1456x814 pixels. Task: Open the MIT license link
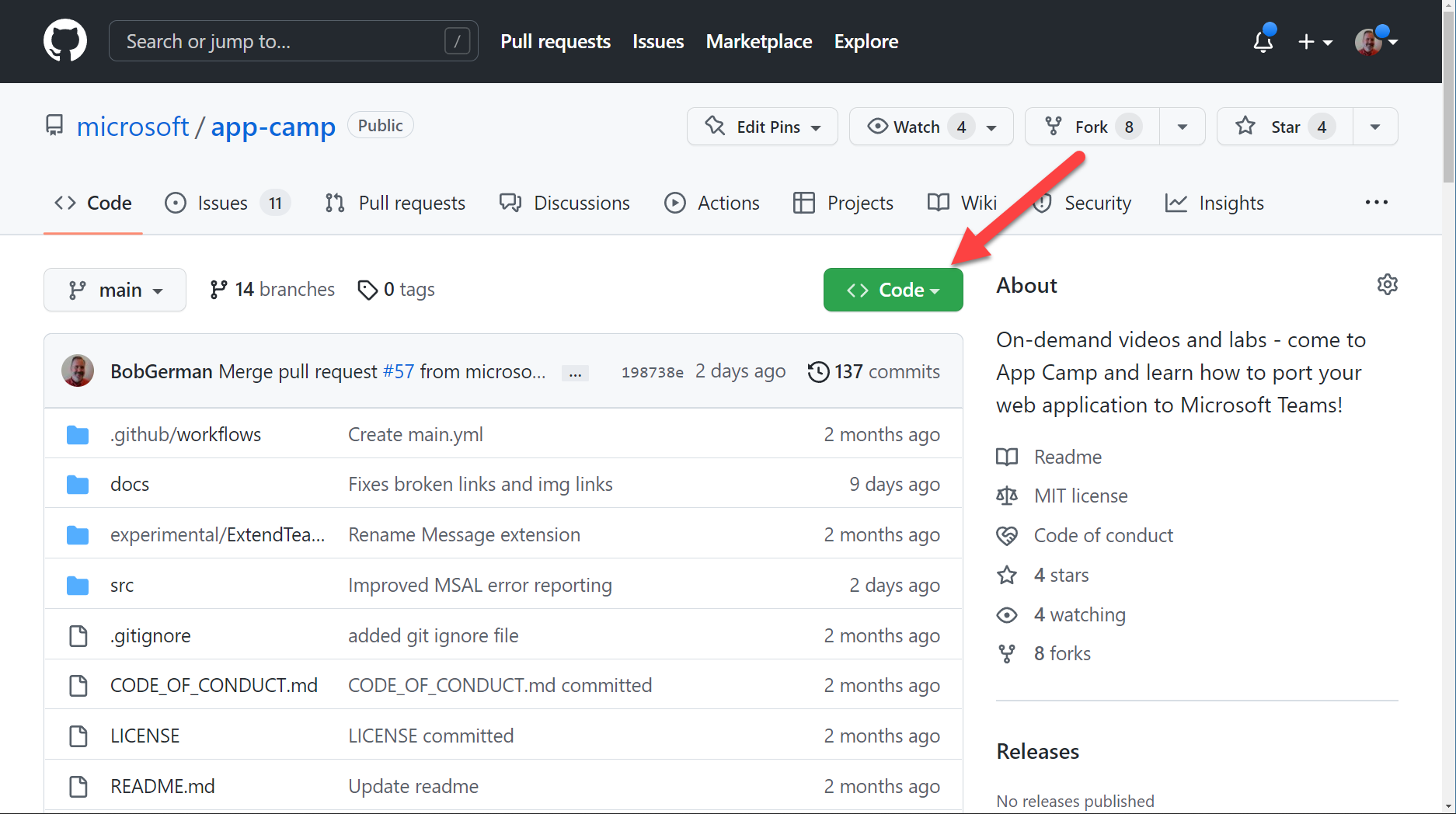pyautogui.click(x=1062, y=496)
